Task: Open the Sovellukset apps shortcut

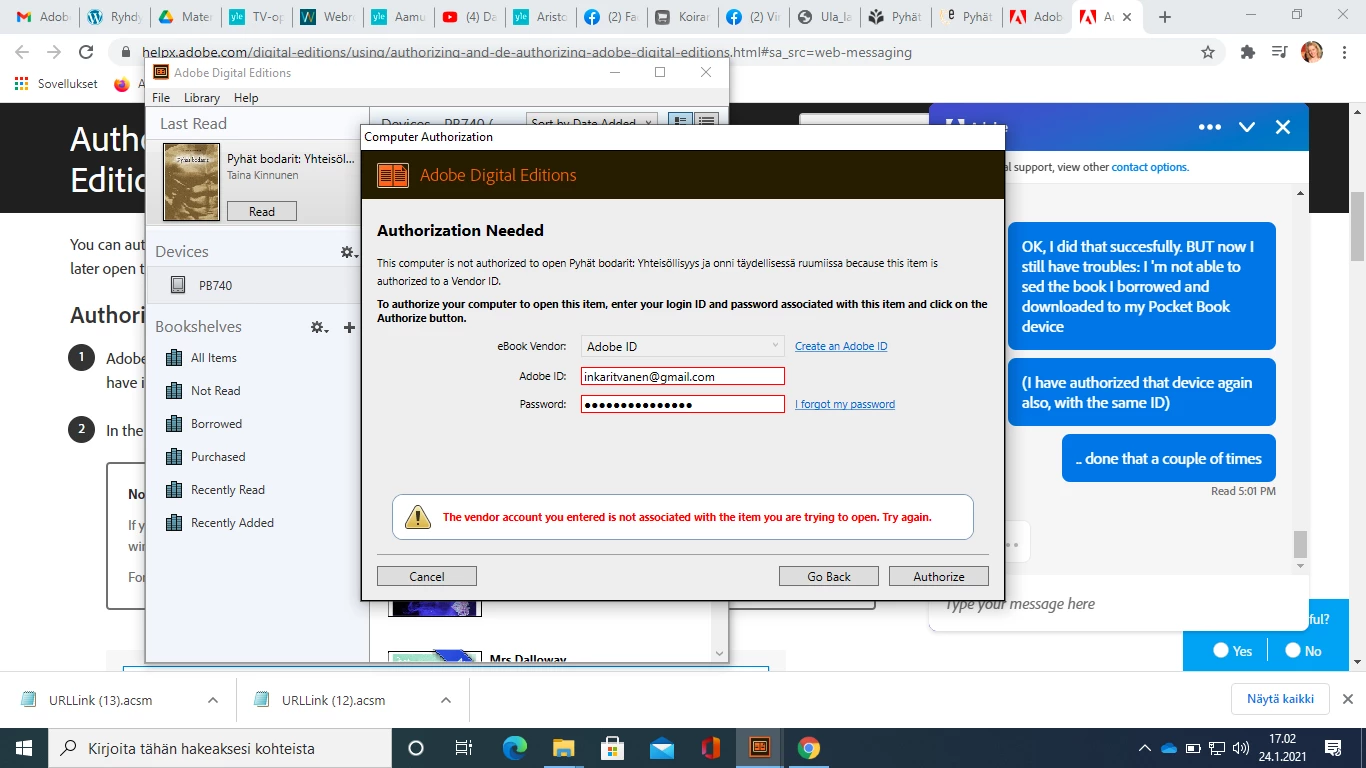Action: [56, 84]
